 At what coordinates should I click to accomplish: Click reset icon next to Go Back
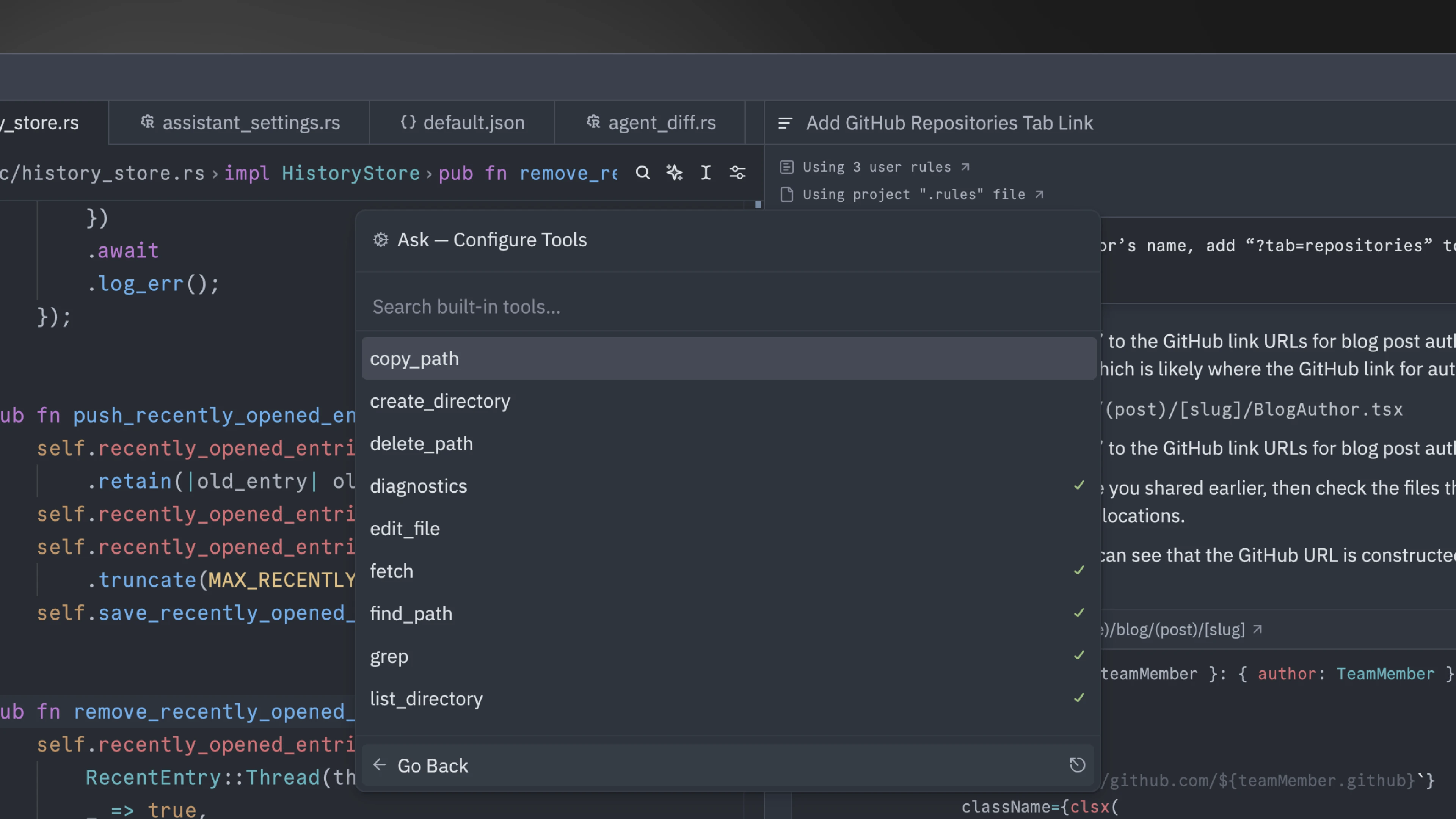pyautogui.click(x=1077, y=765)
